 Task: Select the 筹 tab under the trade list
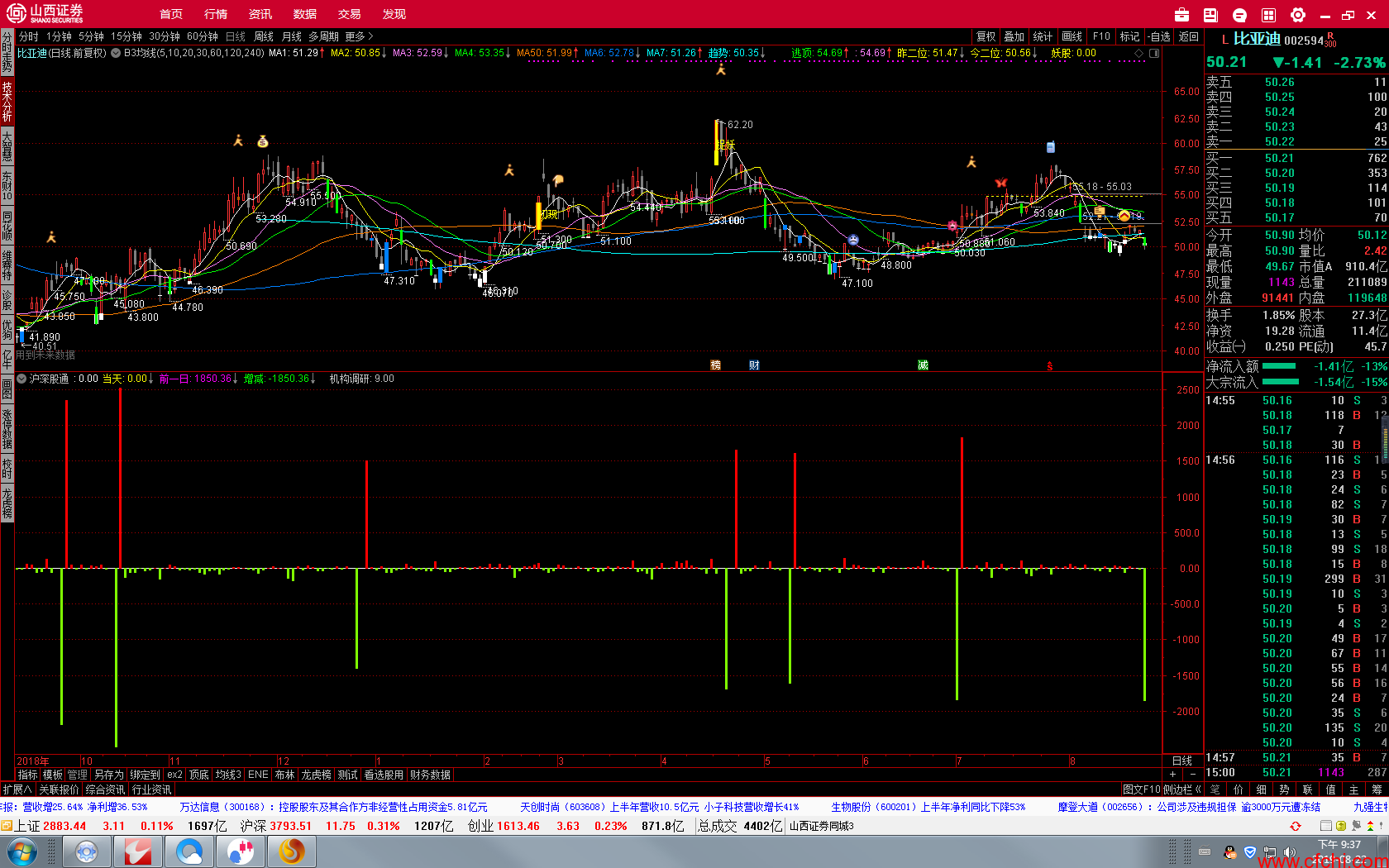pyautogui.click(x=1377, y=789)
